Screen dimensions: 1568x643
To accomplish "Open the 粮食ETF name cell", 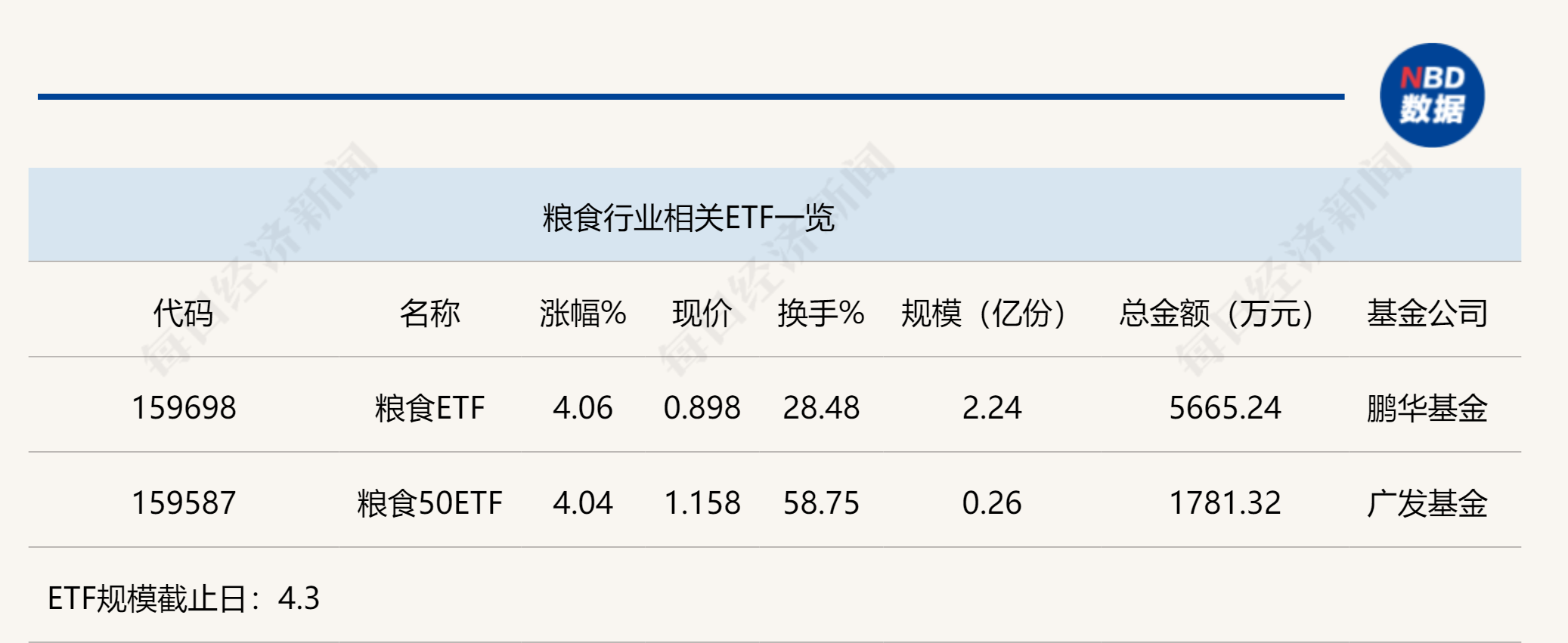I will 429,408.
